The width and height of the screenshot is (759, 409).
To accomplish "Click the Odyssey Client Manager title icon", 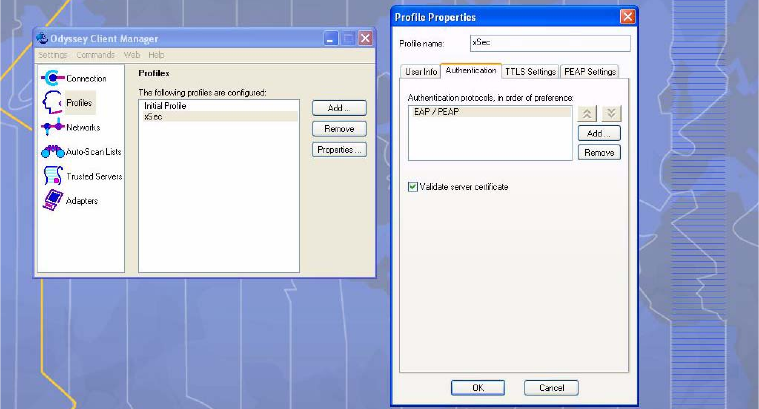I will click(x=43, y=38).
